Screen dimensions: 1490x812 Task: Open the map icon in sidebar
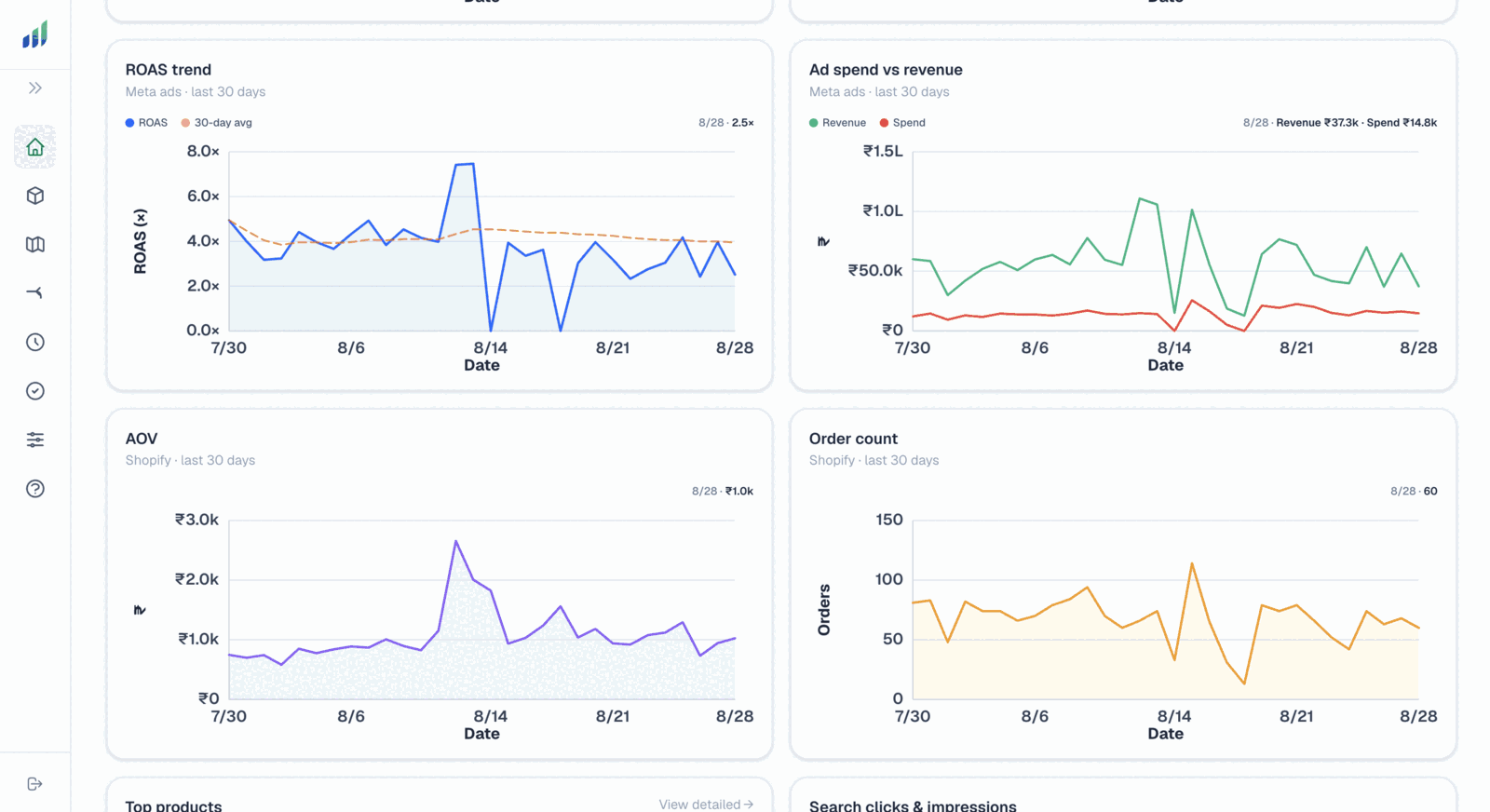35,244
